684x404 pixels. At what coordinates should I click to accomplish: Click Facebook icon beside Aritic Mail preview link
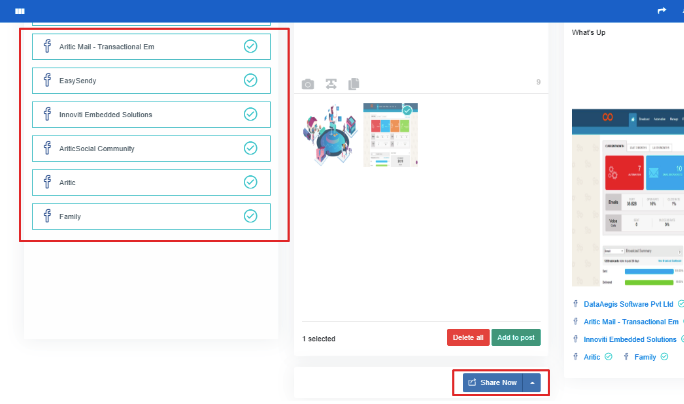tap(575, 322)
